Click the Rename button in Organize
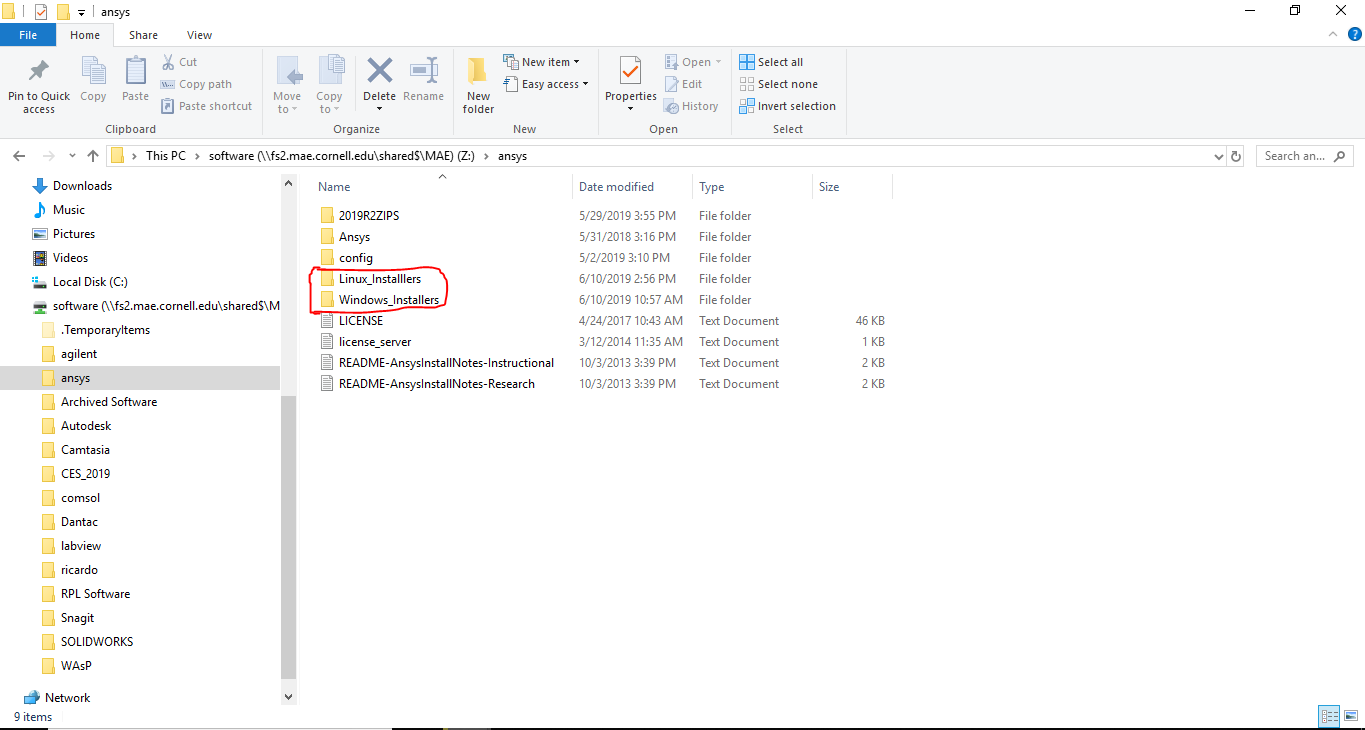This screenshot has height=730, width=1365. pyautogui.click(x=424, y=80)
